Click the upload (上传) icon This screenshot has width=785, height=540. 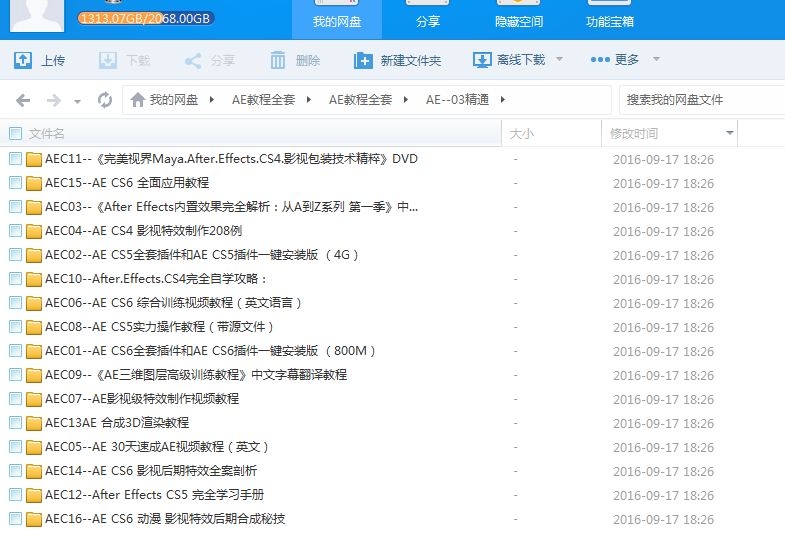click(x=23, y=61)
